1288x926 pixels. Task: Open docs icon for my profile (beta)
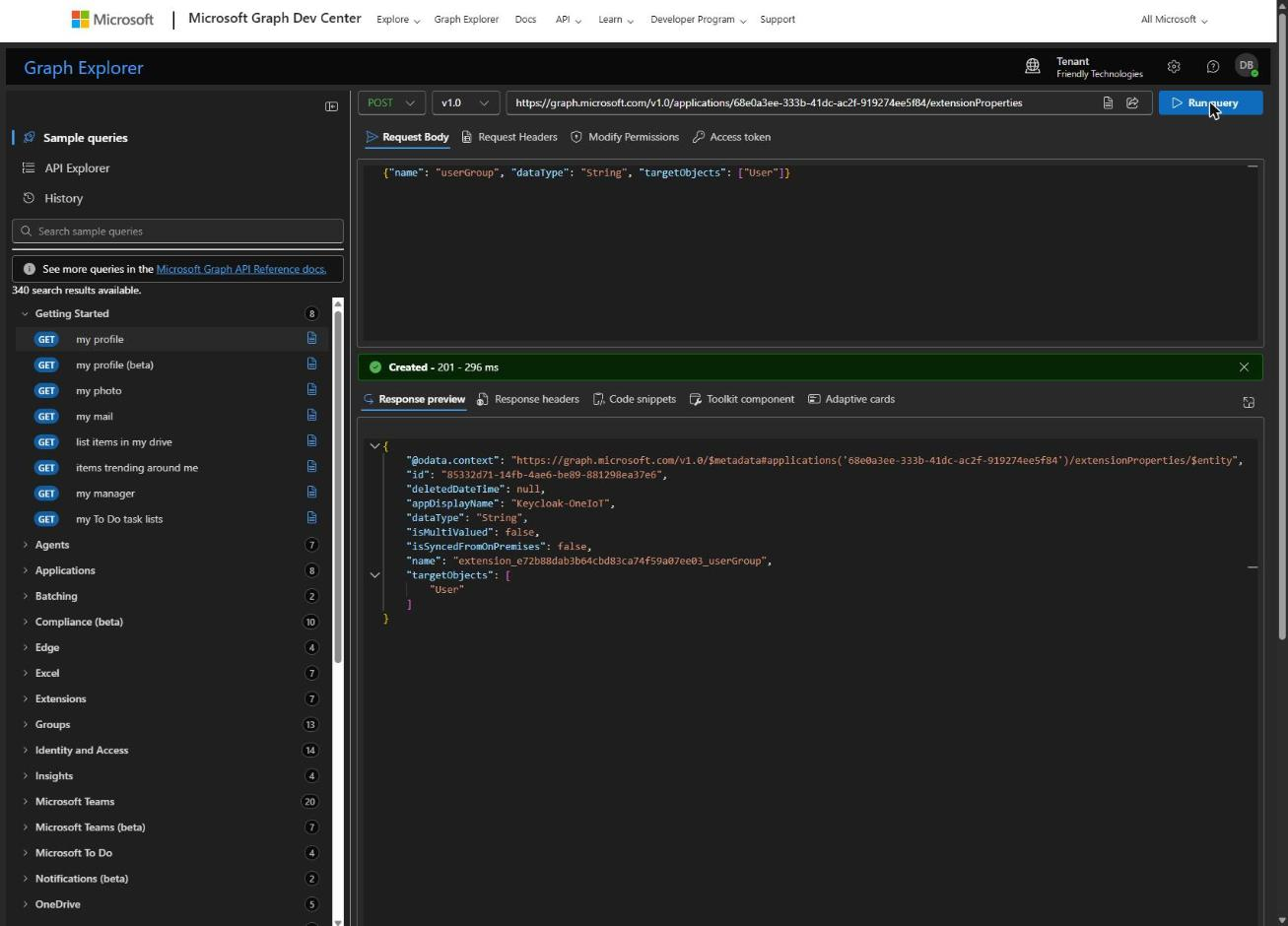pyautogui.click(x=311, y=364)
